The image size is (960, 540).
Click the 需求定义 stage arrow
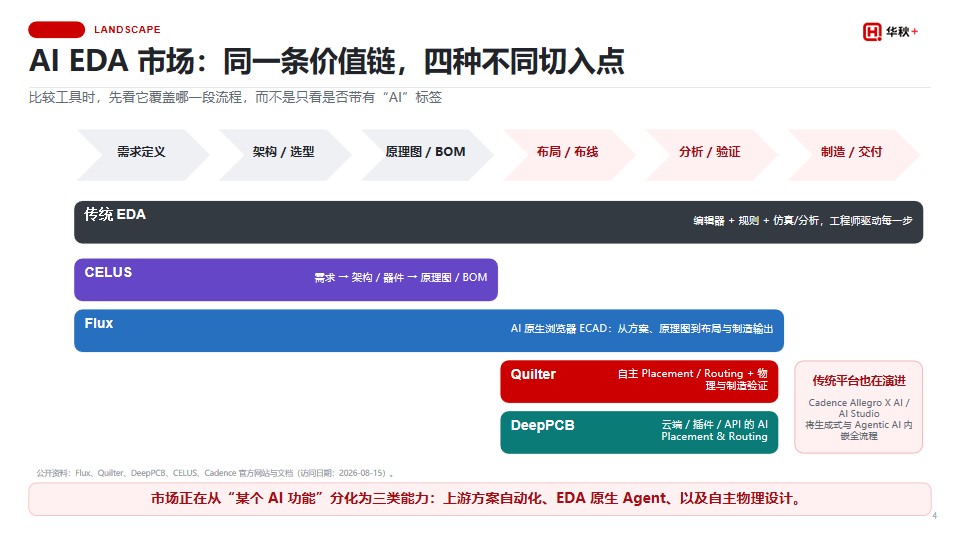point(142,154)
